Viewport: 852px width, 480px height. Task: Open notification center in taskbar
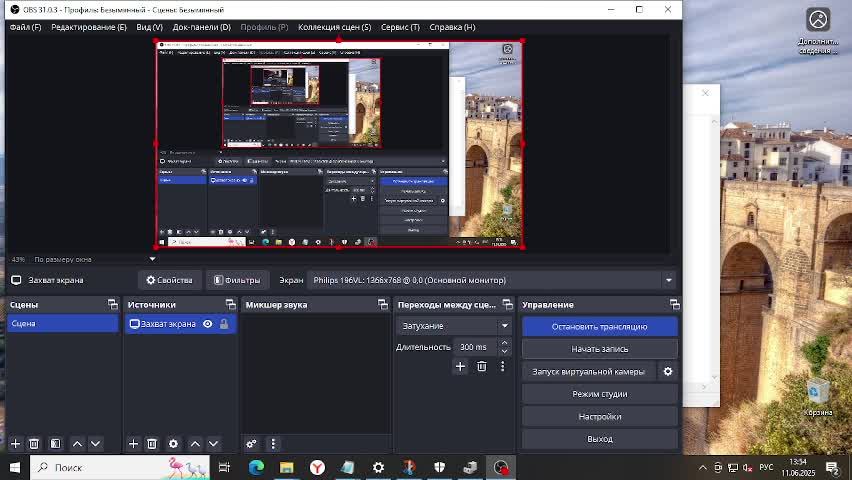(x=832, y=467)
